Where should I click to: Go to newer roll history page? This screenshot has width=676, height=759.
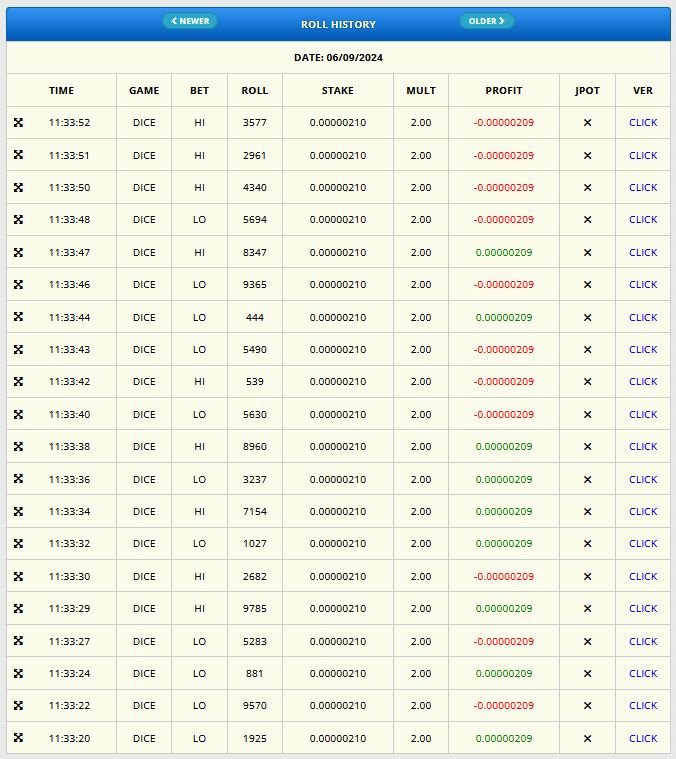pos(190,21)
